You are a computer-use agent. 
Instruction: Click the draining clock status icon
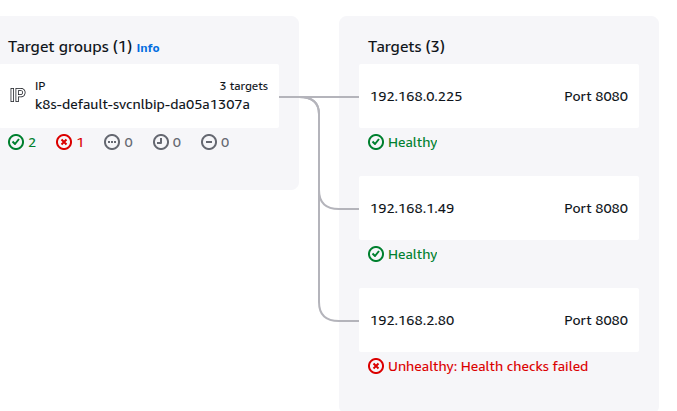tap(161, 142)
